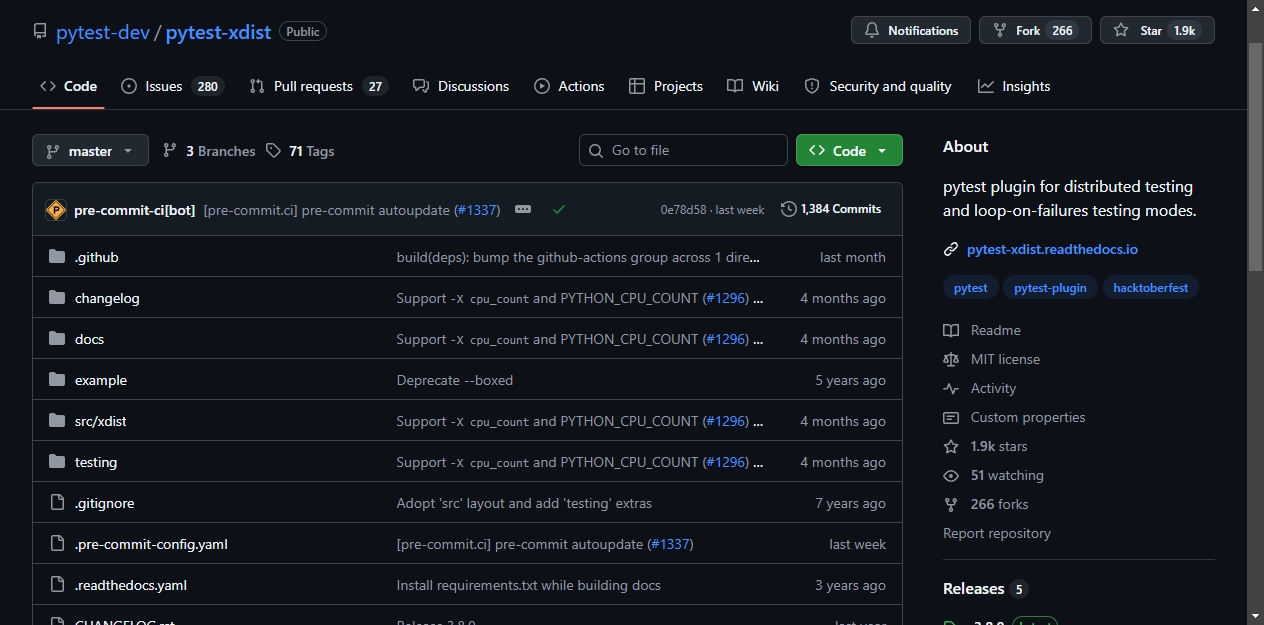
Task: Click the Go to file search field
Action: tap(683, 150)
